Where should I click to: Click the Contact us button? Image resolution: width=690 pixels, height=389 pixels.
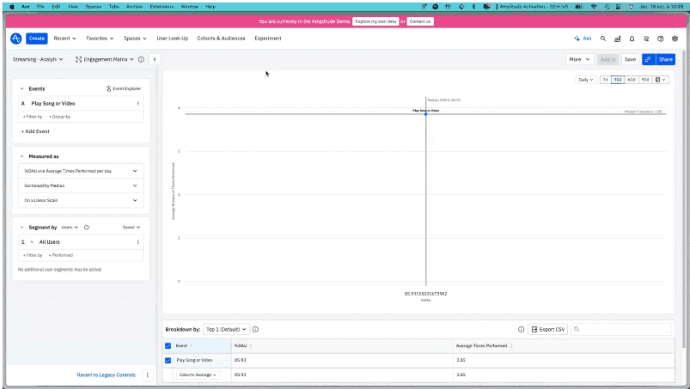420,21
